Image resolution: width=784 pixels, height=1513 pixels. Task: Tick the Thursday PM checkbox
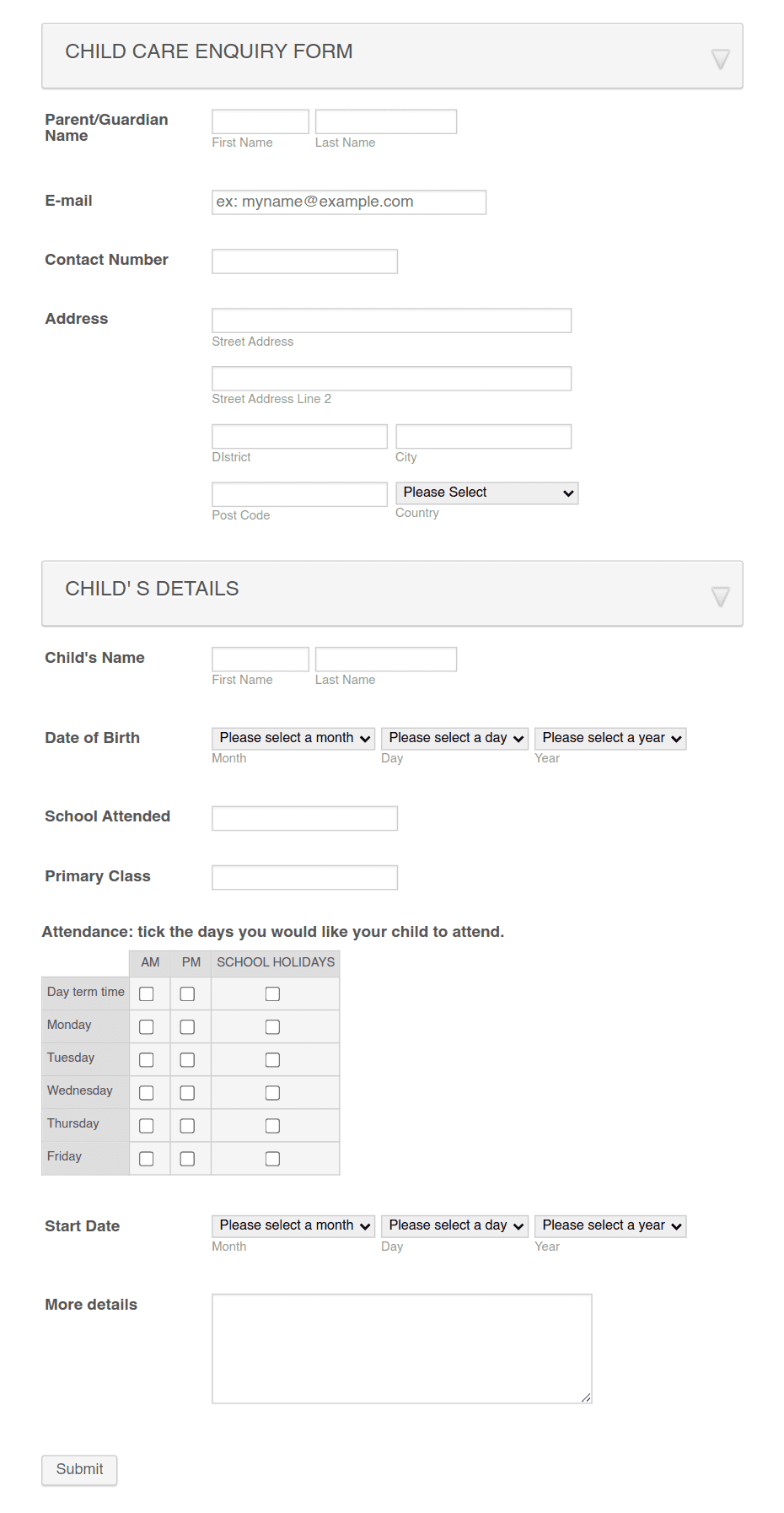click(188, 1125)
